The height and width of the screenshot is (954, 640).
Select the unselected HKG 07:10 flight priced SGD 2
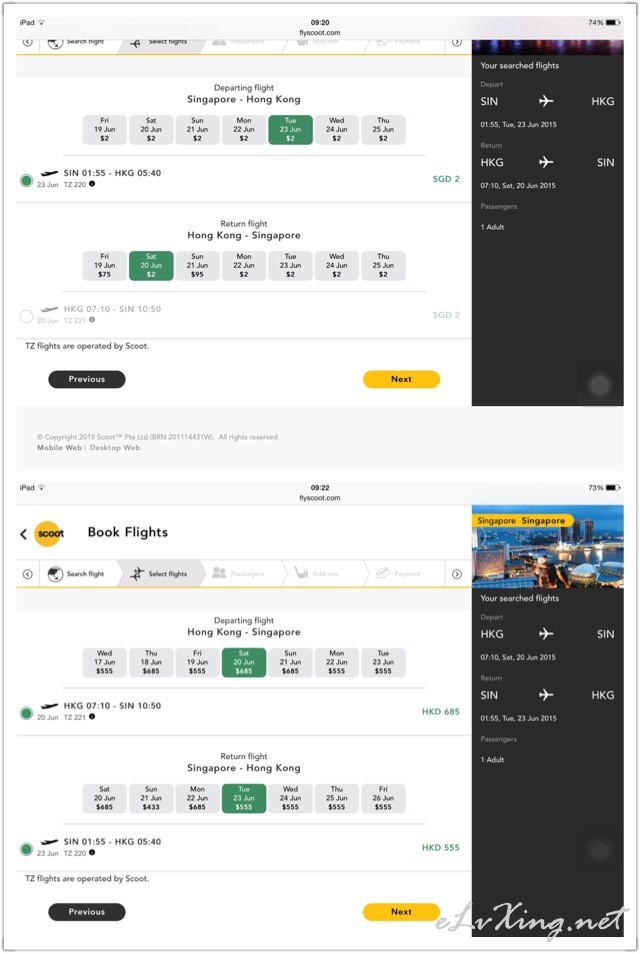pyautogui.click(x=26, y=316)
